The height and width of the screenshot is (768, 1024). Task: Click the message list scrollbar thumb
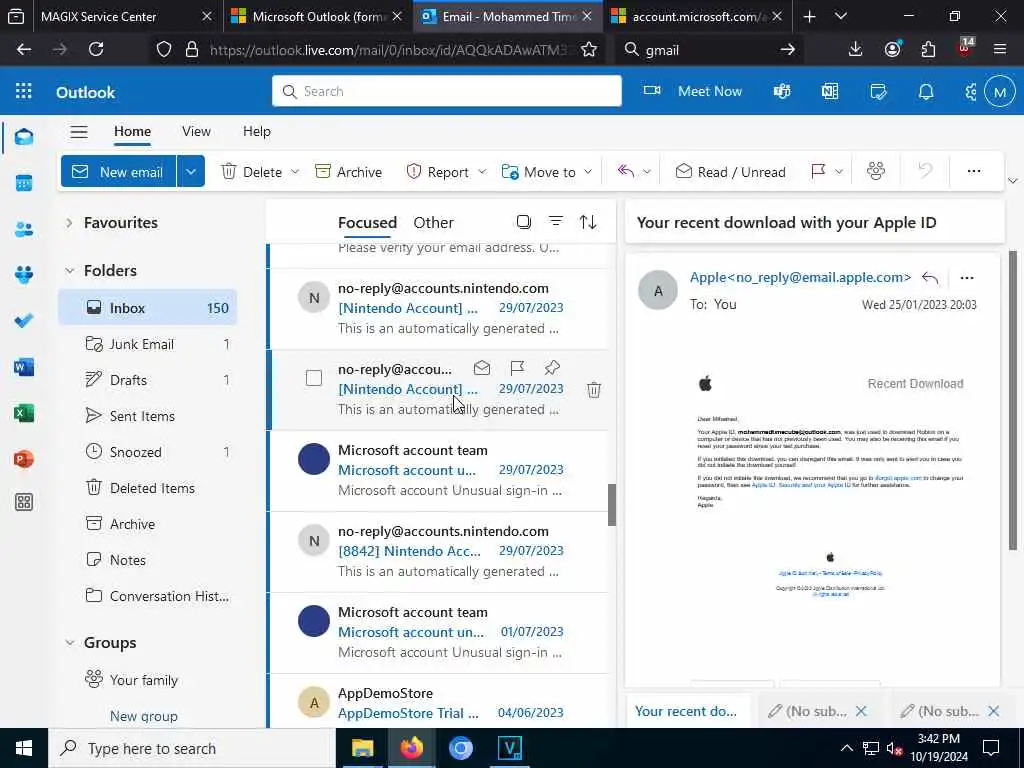point(612,505)
